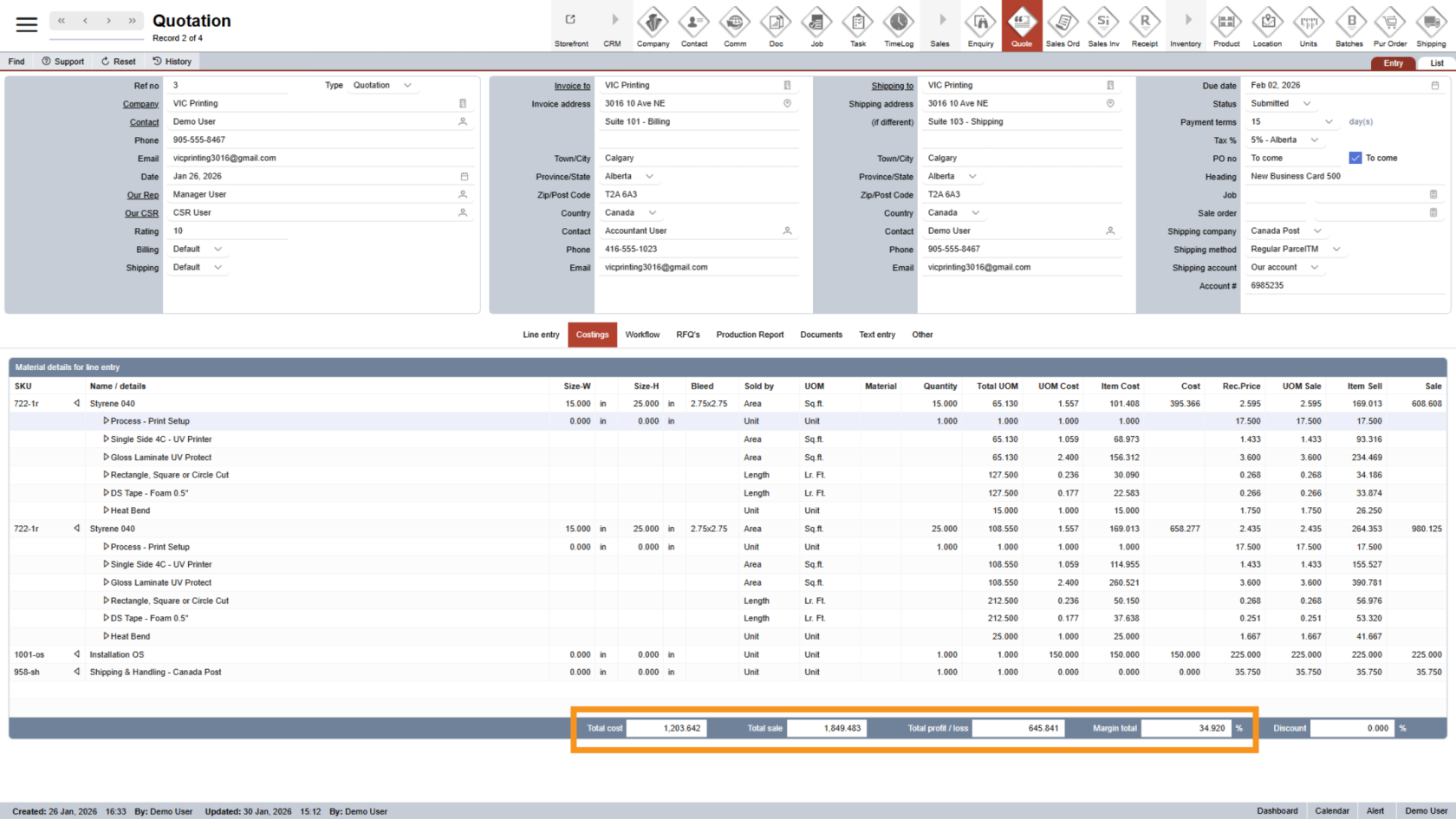Click the Invoice to link label
1456x819 pixels.
pyautogui.click(x=572, y=86)
